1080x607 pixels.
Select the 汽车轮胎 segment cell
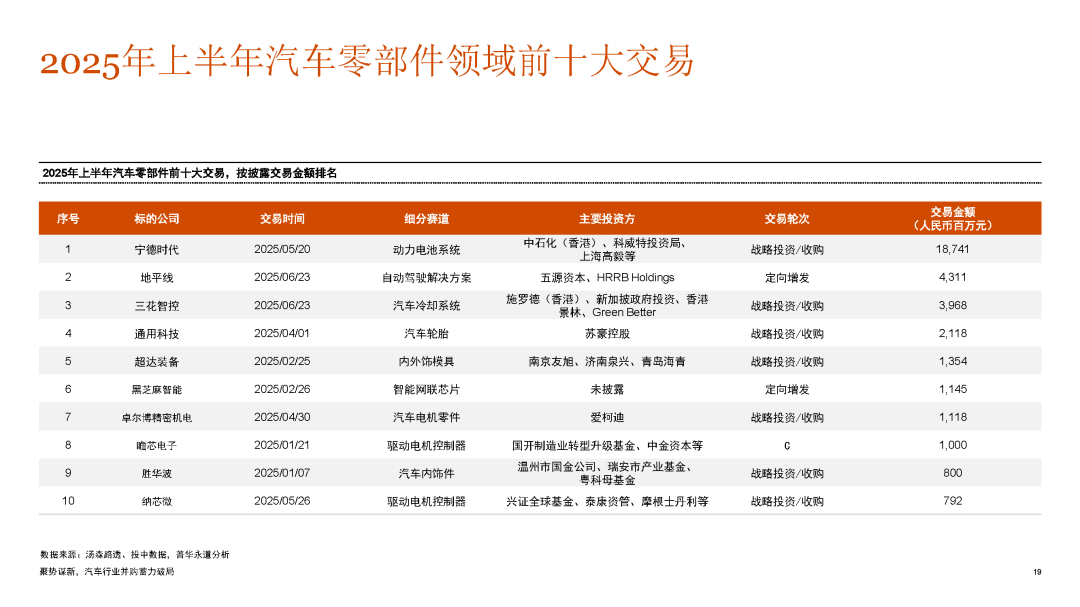click(426, 333)
